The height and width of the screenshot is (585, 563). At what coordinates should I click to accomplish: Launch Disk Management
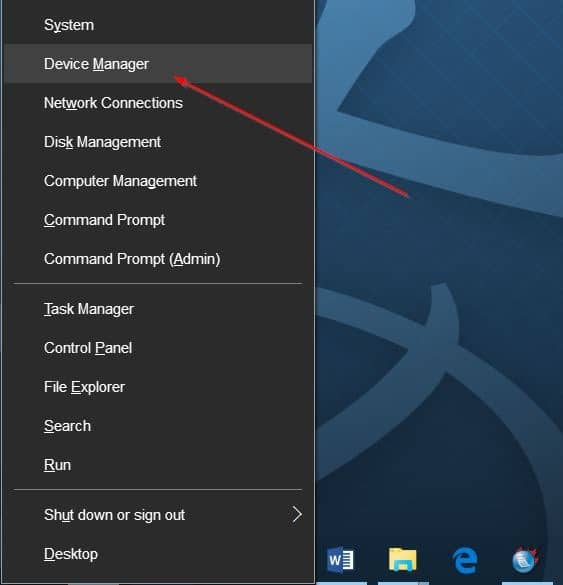[158, 142]
